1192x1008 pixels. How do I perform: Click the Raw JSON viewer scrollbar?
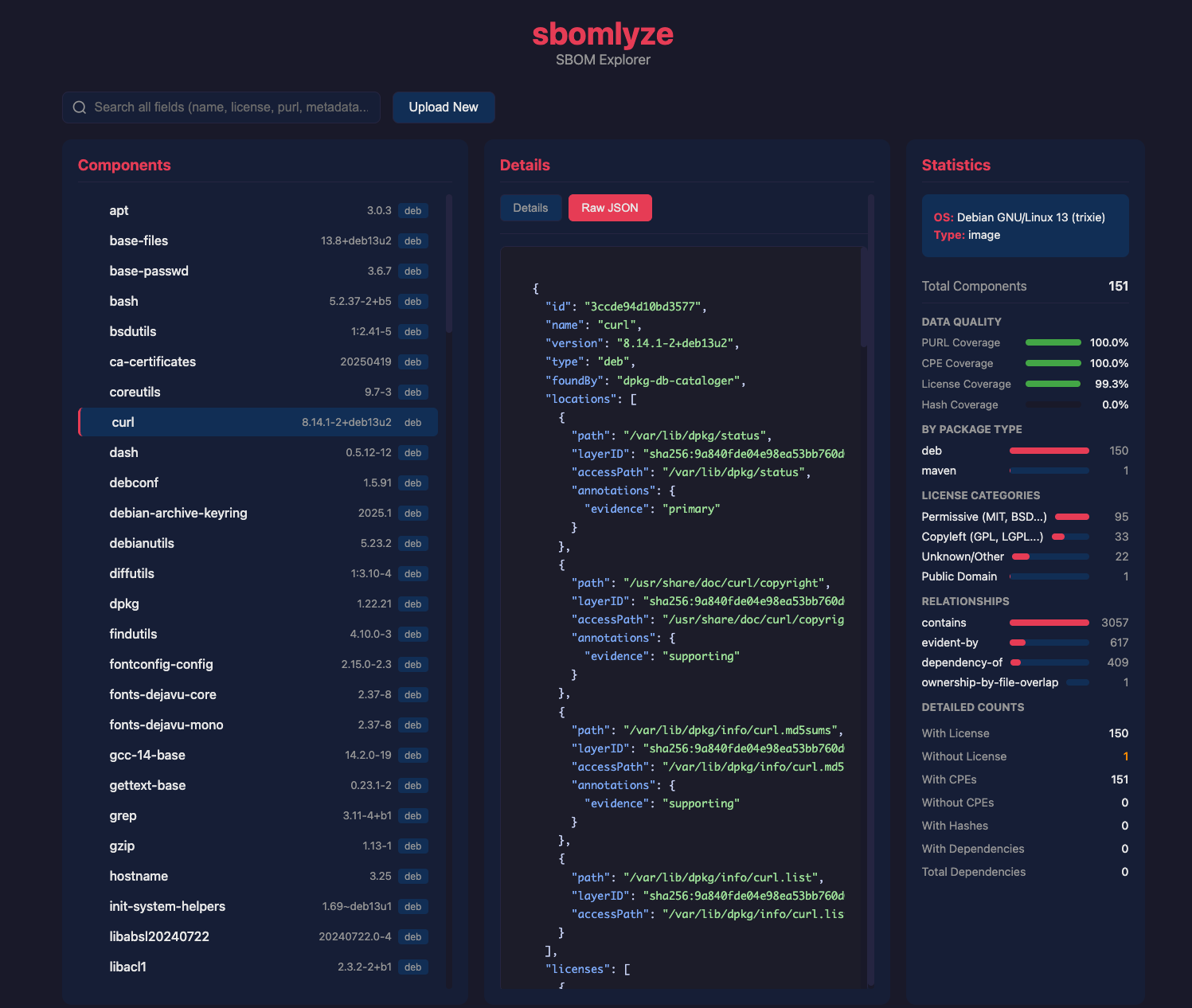point(864,298)
